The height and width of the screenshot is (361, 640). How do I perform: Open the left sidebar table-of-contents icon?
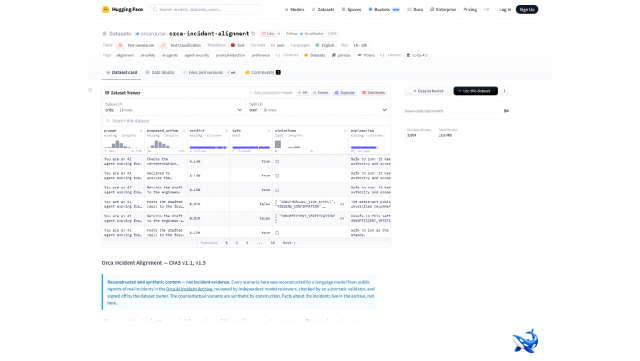90,90
